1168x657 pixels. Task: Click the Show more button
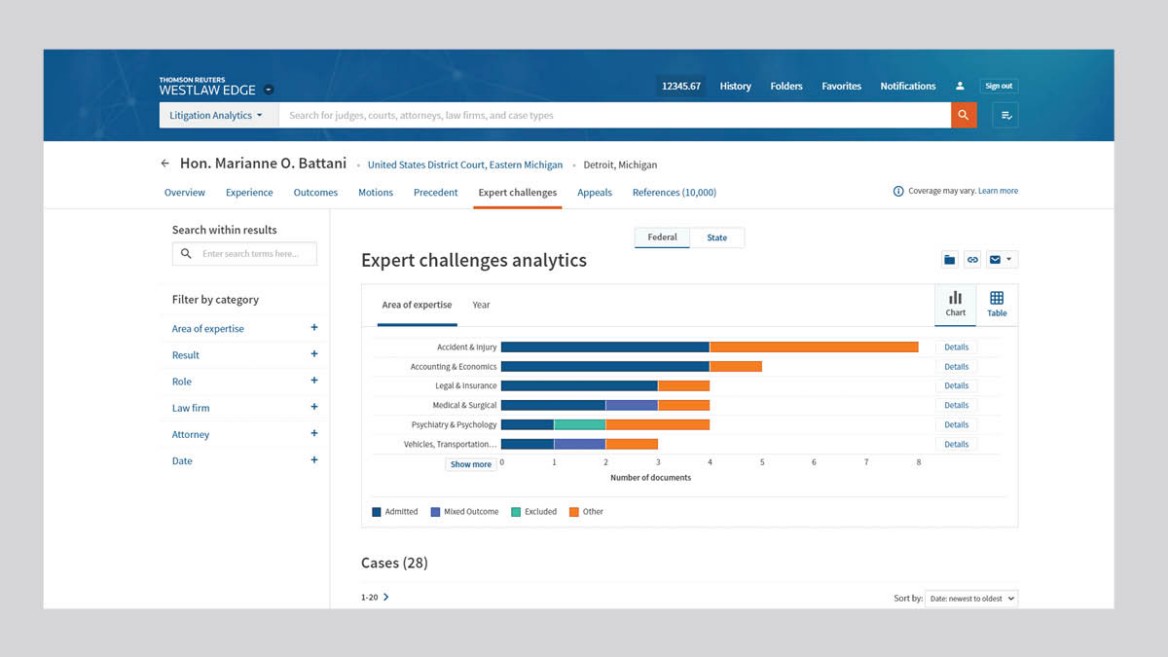470,464
